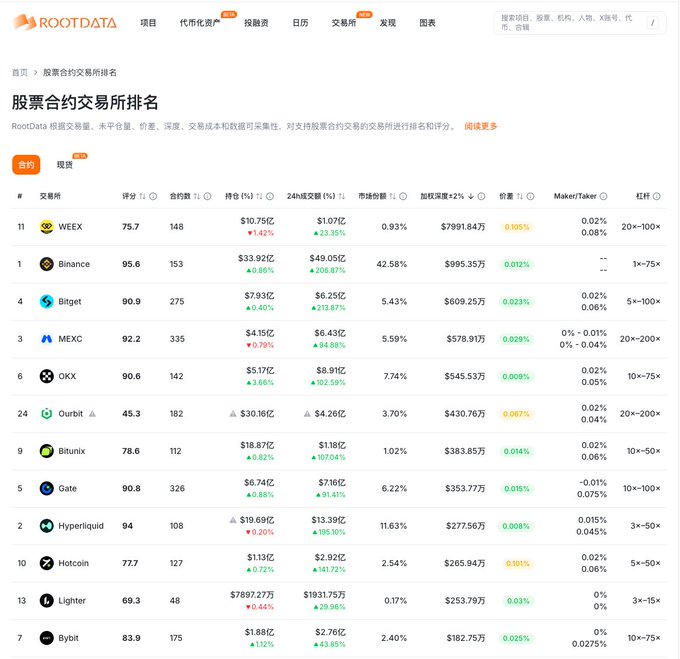Click the RootData logo
Image resolution: width=680 pixels, height=659 pixels.
click(x=65, y=23)
